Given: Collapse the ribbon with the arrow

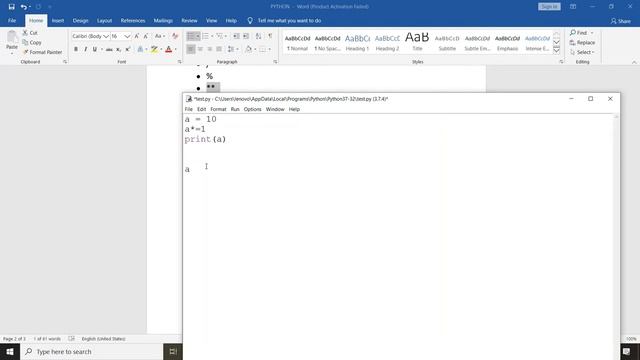Looking at the screenshot, I should click(x=634, y=62).
